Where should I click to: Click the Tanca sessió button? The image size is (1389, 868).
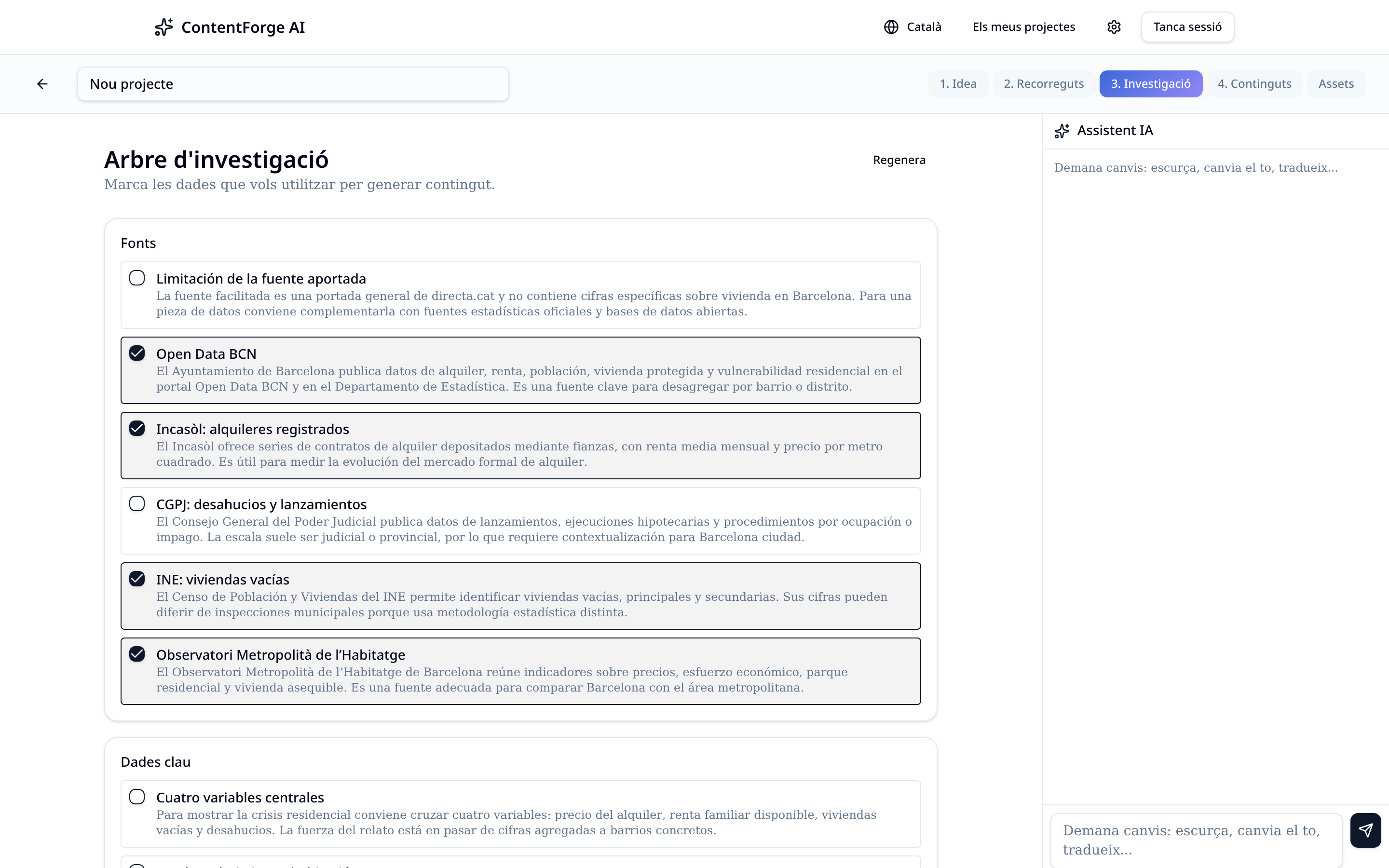[1187, 27]
